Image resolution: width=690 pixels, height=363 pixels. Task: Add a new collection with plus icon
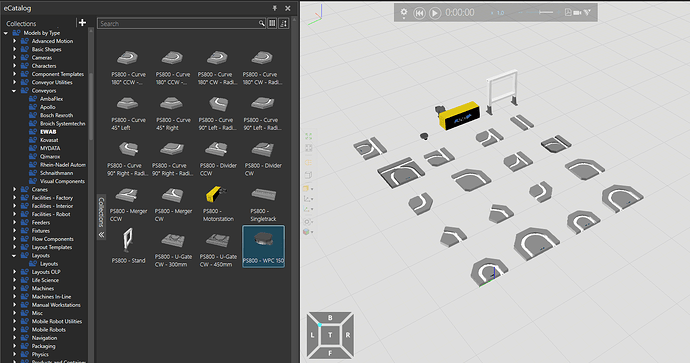click(x=82, y=22)
